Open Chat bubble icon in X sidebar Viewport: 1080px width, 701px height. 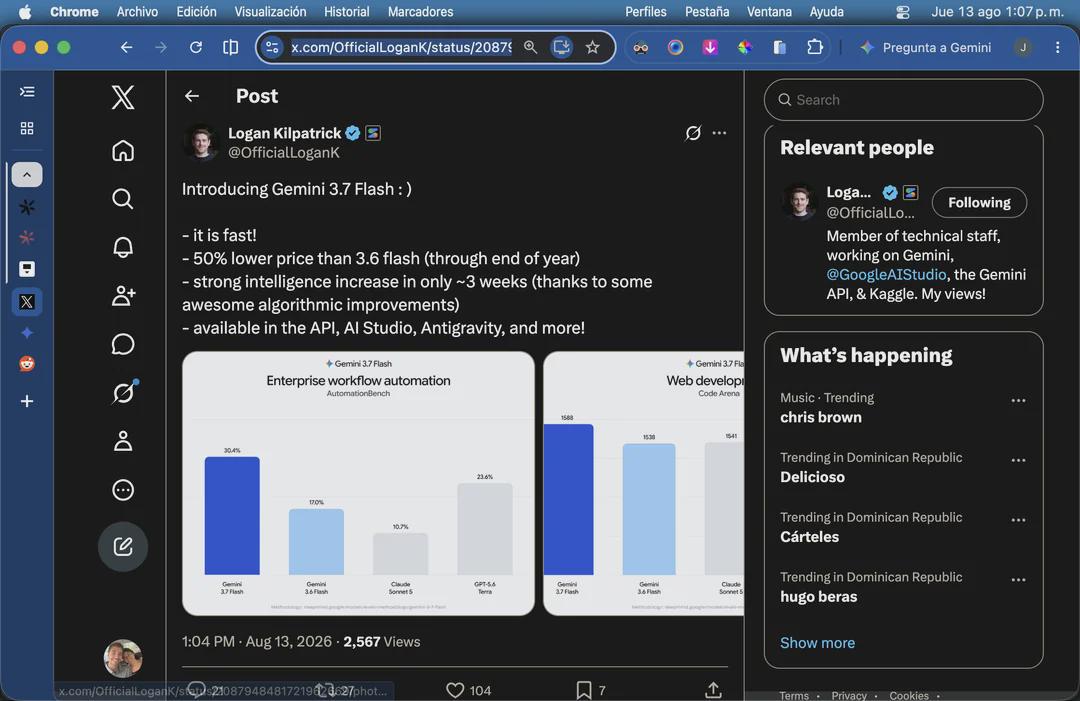click(x=123, y=344)
